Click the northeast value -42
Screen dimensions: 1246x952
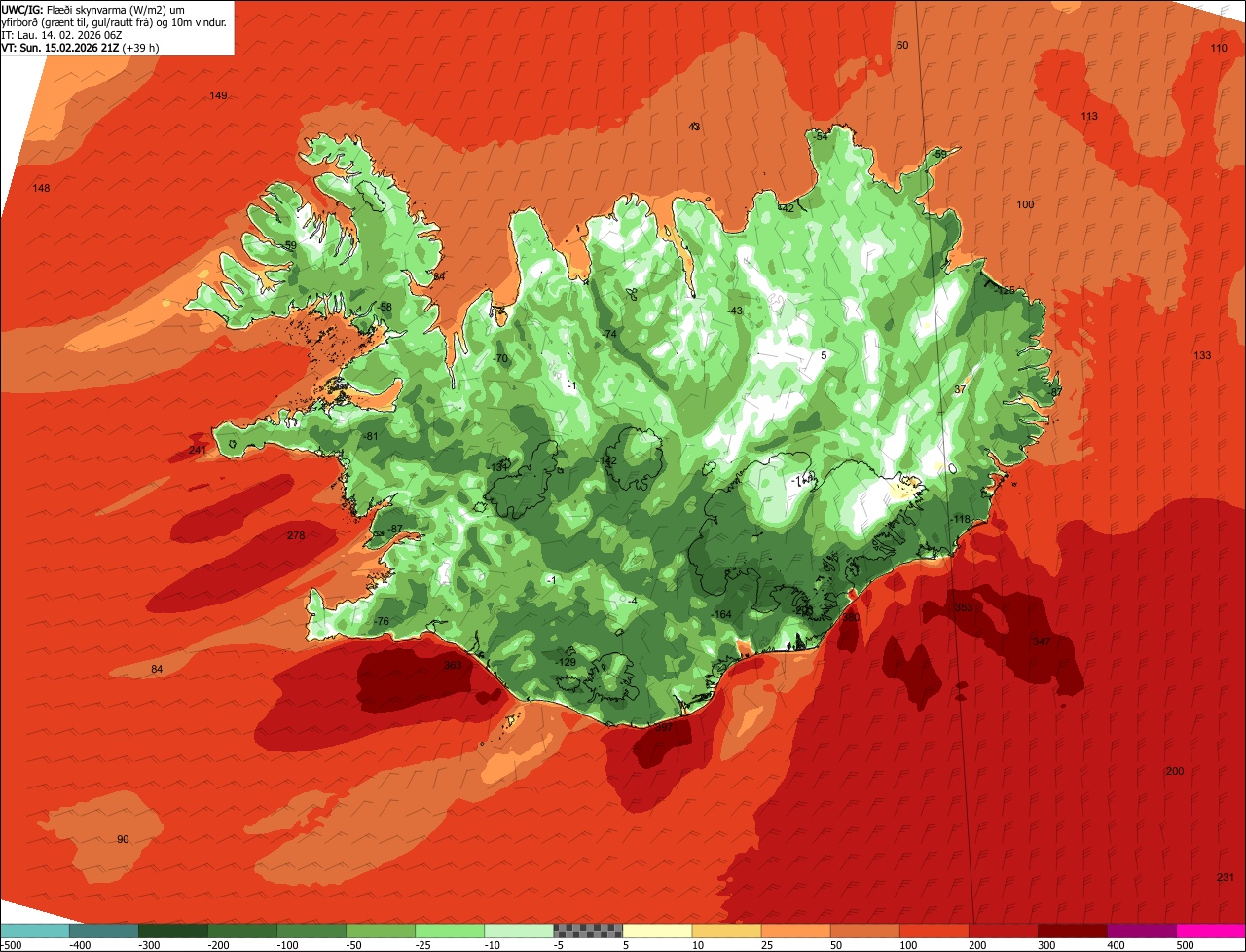[x=787, y=208]
